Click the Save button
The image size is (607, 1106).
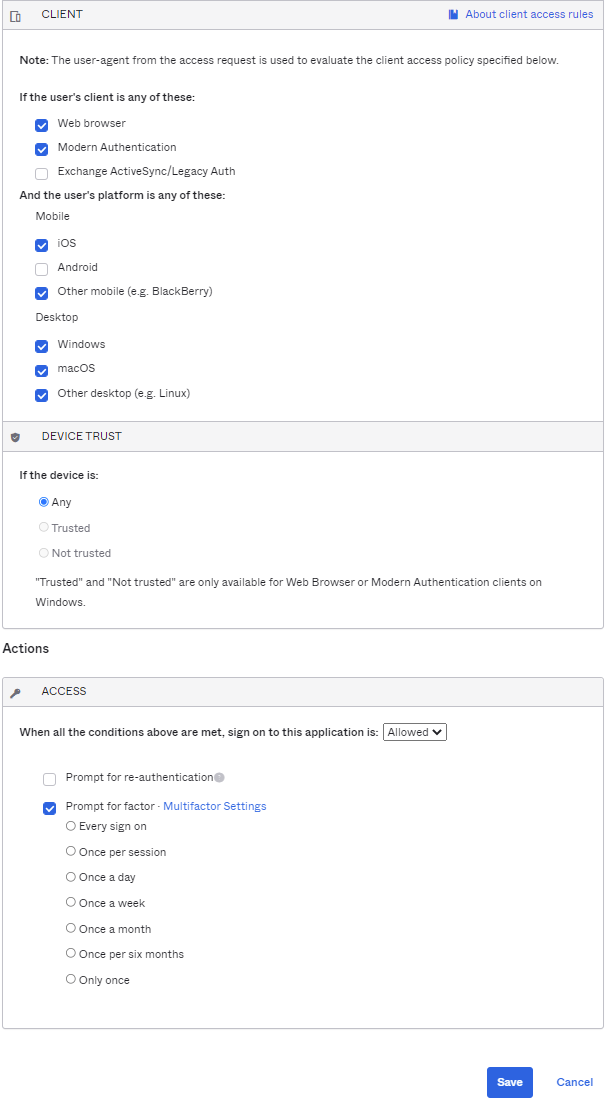[x=509, y=1082]
